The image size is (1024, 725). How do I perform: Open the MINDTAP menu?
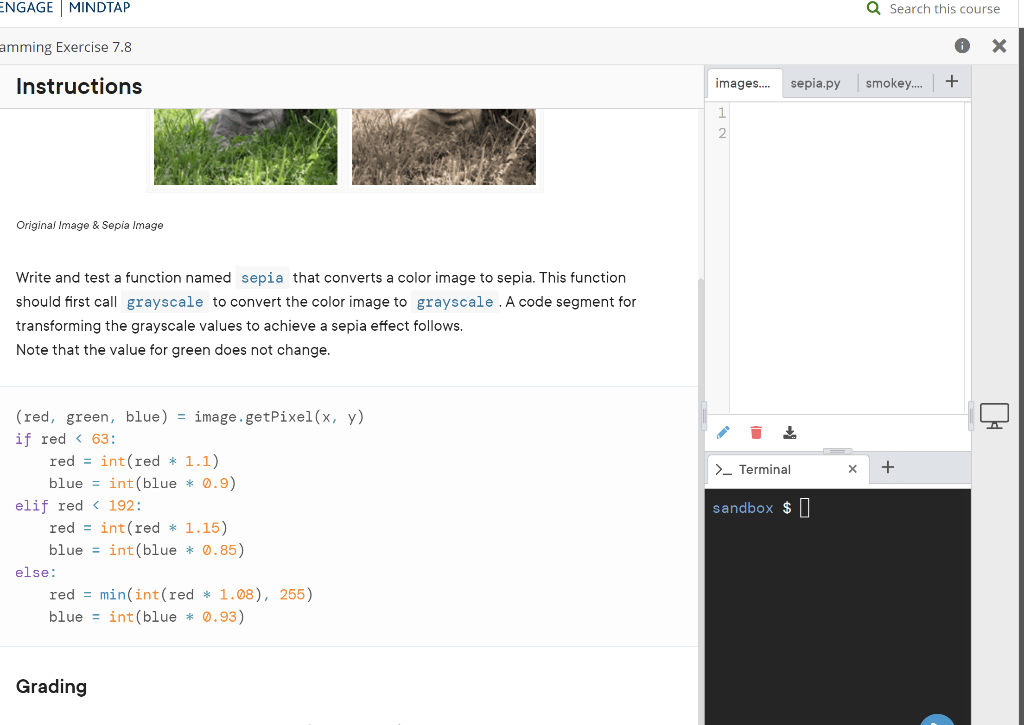[x=99, y=8]
